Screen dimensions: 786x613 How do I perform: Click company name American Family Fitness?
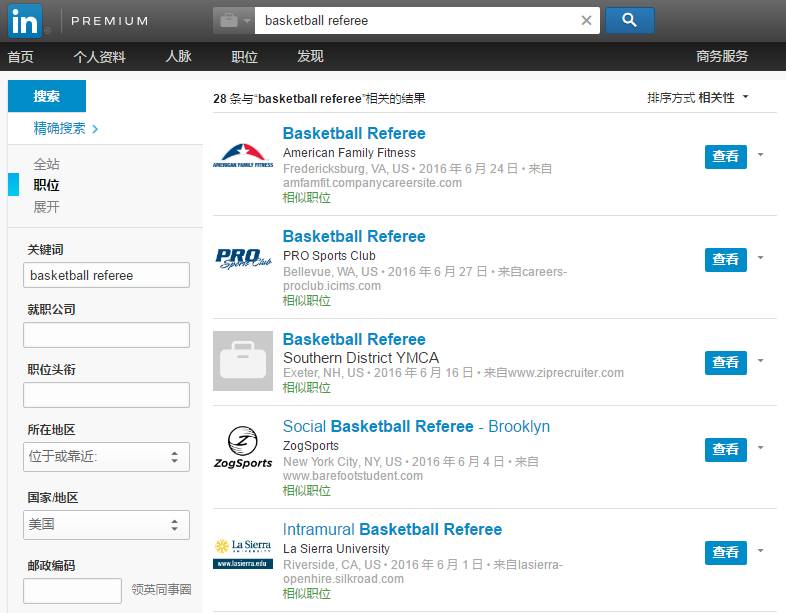tap(349, 152)
